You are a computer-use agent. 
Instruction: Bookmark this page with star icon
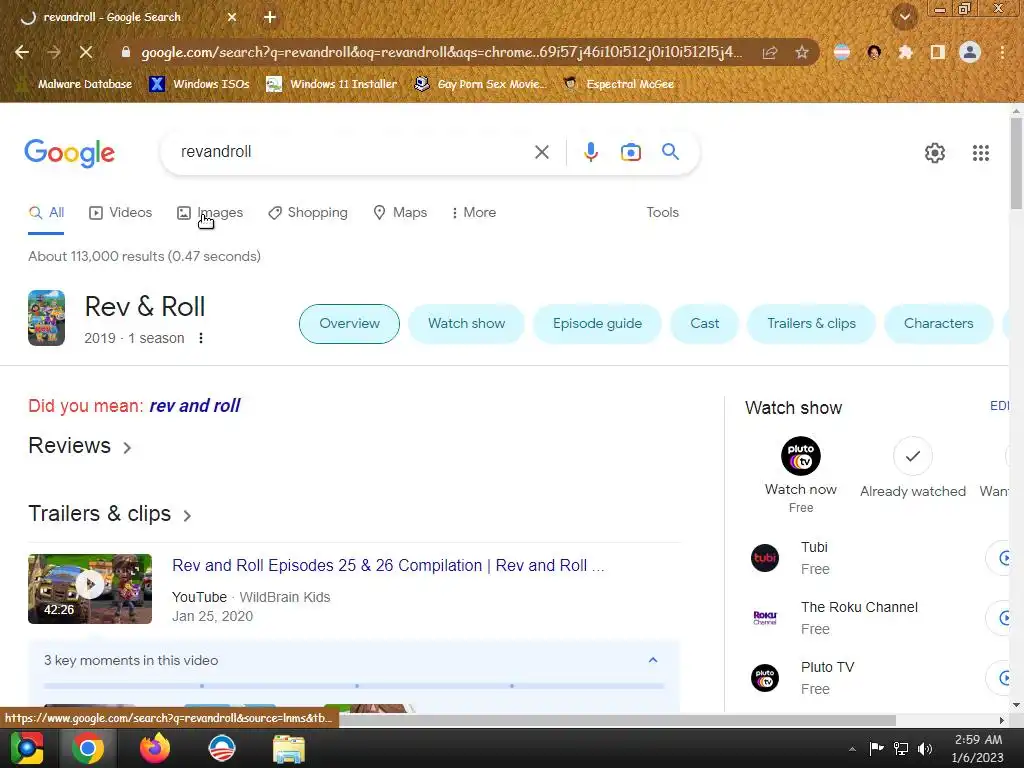[x=802, y=52]
